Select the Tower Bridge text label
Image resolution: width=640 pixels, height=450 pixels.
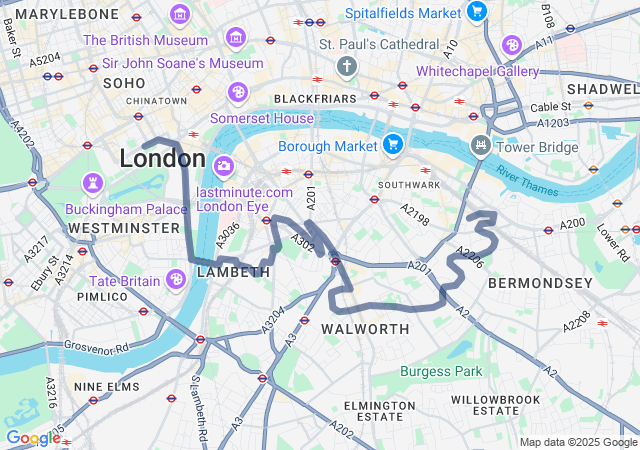click(537, 147)
